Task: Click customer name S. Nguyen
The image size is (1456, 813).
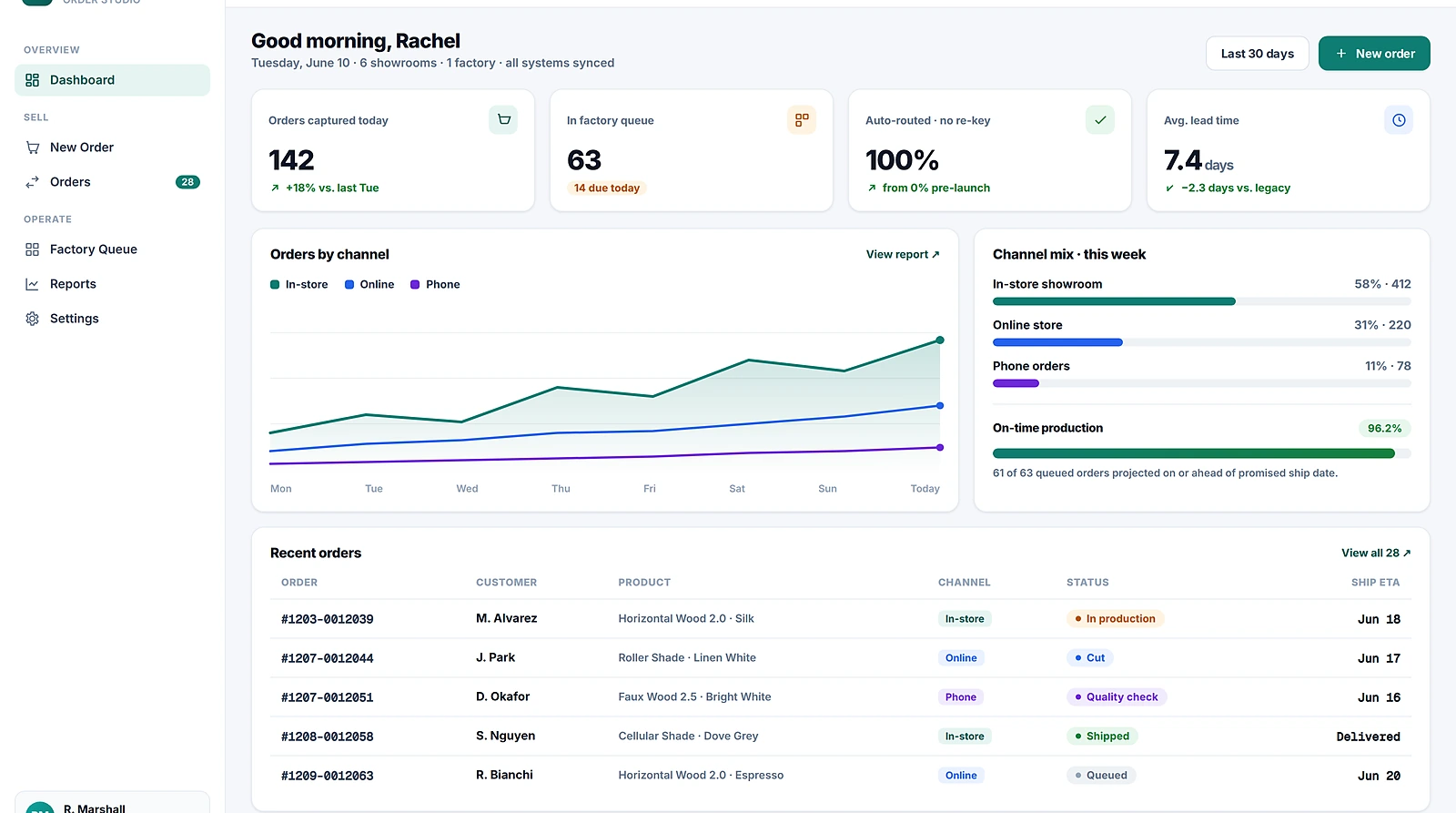Action: pos(505,736)
